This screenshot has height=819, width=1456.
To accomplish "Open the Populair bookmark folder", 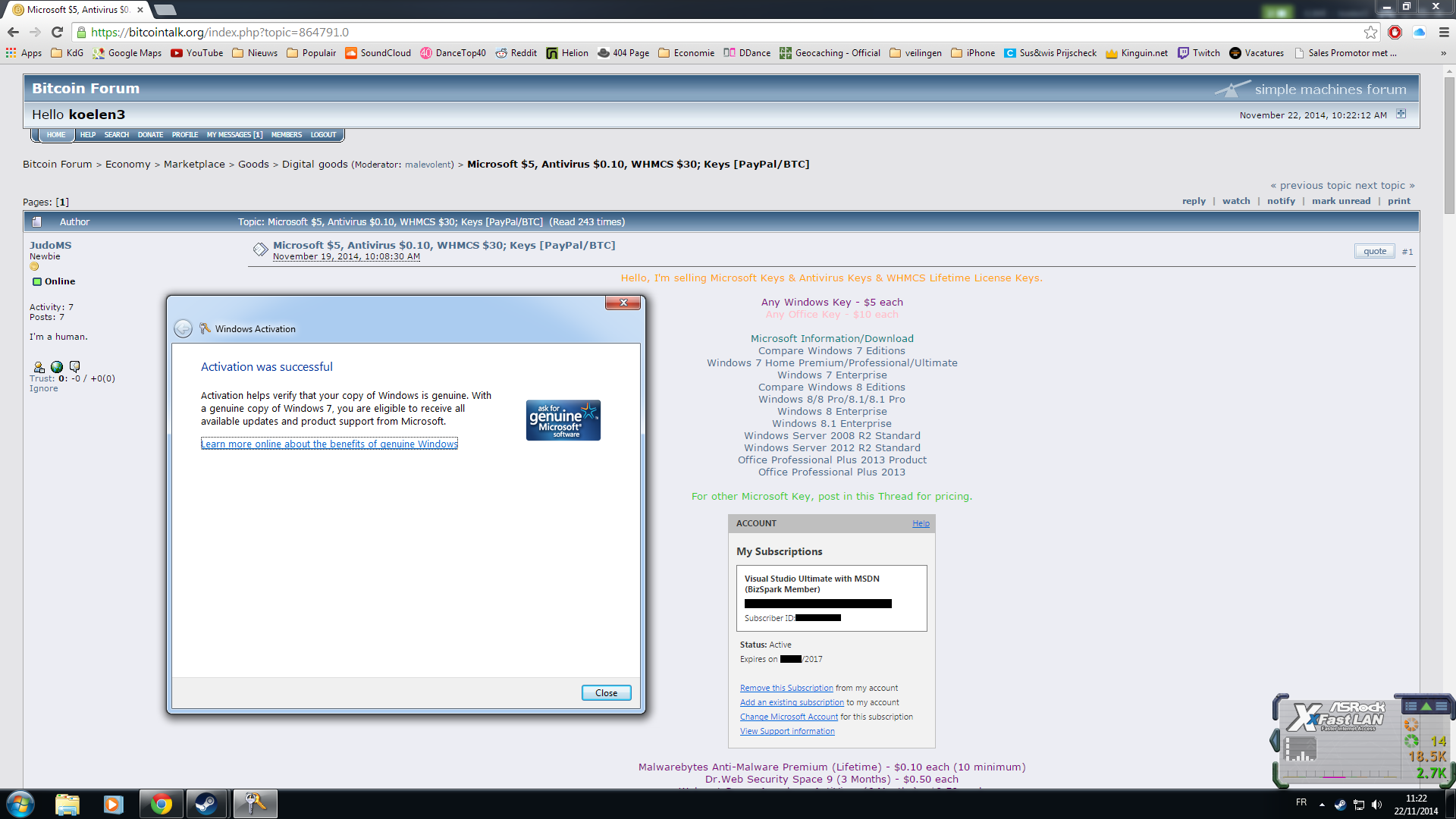I will pyautogui.click(x=311, y=53).
